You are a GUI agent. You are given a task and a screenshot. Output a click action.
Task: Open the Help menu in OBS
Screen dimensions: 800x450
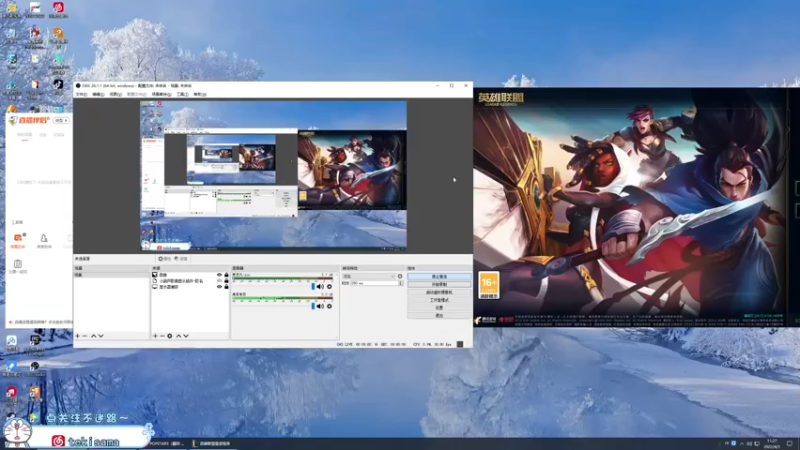(199, 94)
